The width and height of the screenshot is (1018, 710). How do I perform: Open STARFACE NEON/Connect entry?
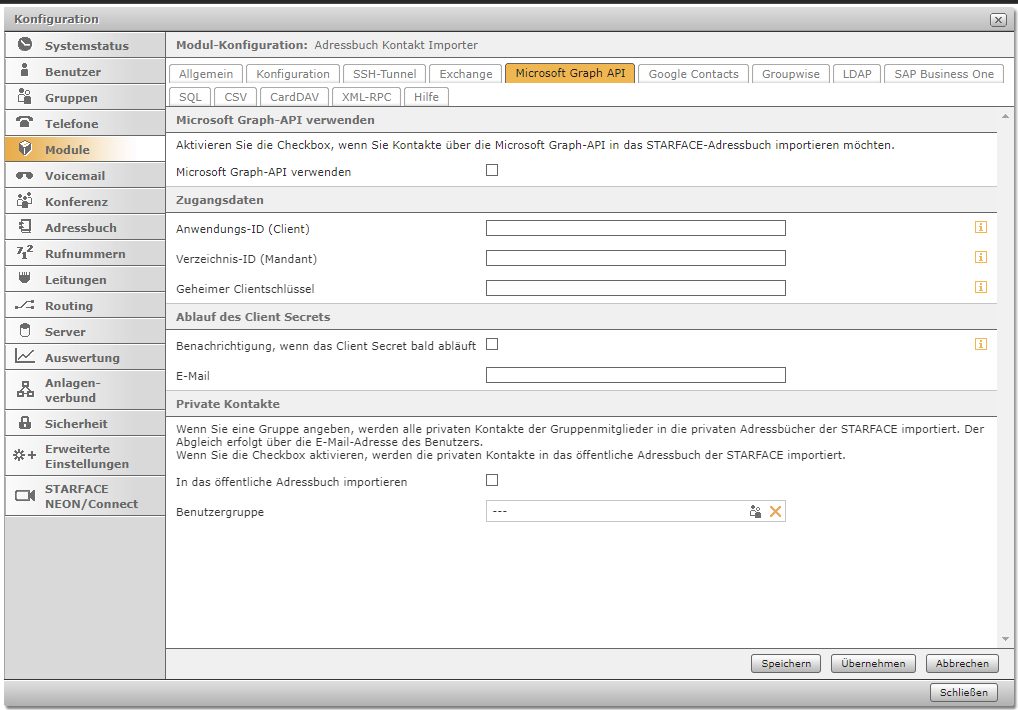(85, 496)
